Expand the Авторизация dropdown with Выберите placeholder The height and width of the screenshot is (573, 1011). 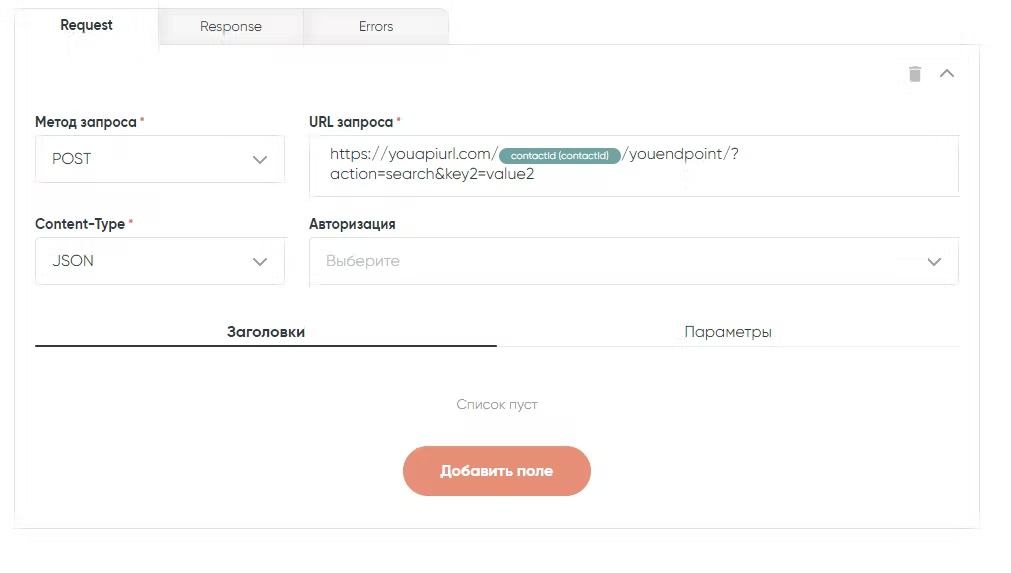pyautogui.click(x=620, y=261)
